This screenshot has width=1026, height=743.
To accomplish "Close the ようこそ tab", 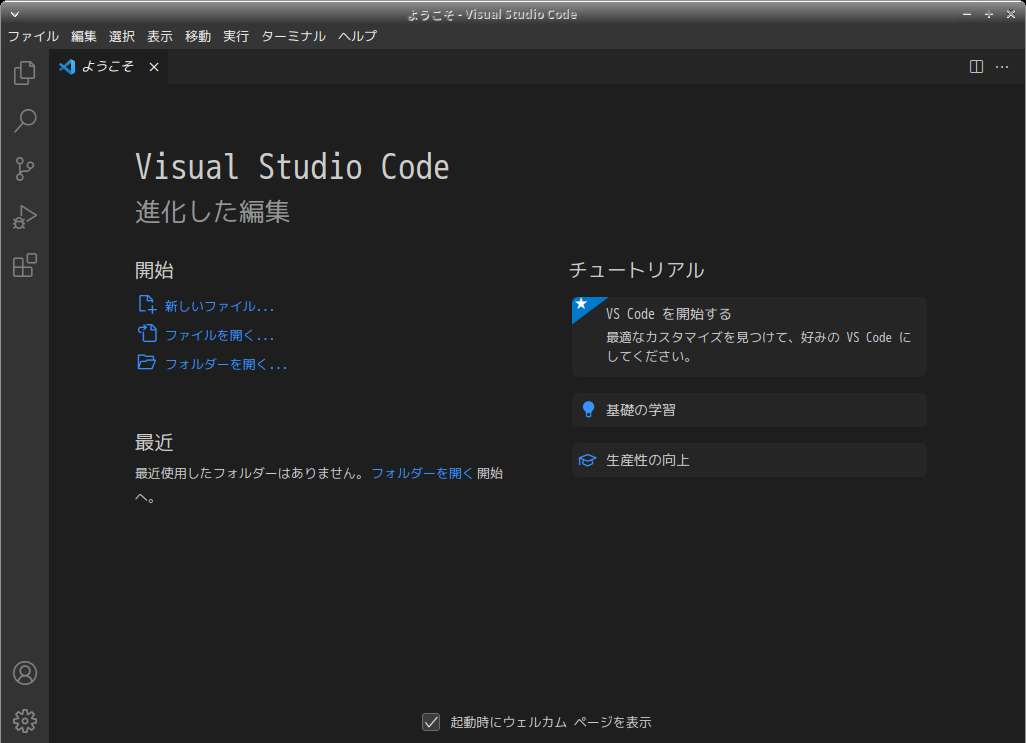I will pos(154,67).
